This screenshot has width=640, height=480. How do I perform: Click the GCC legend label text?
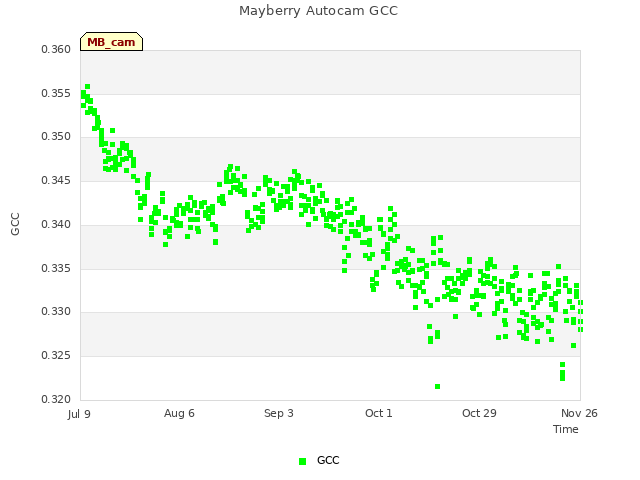(x=328, y=460)
